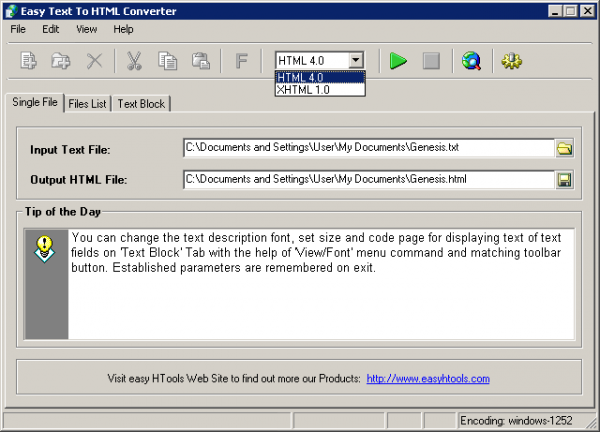The width and height of the screenshot is (600, 432).
Task: Switch to the Text Block tab
Action: pos(141,104)
